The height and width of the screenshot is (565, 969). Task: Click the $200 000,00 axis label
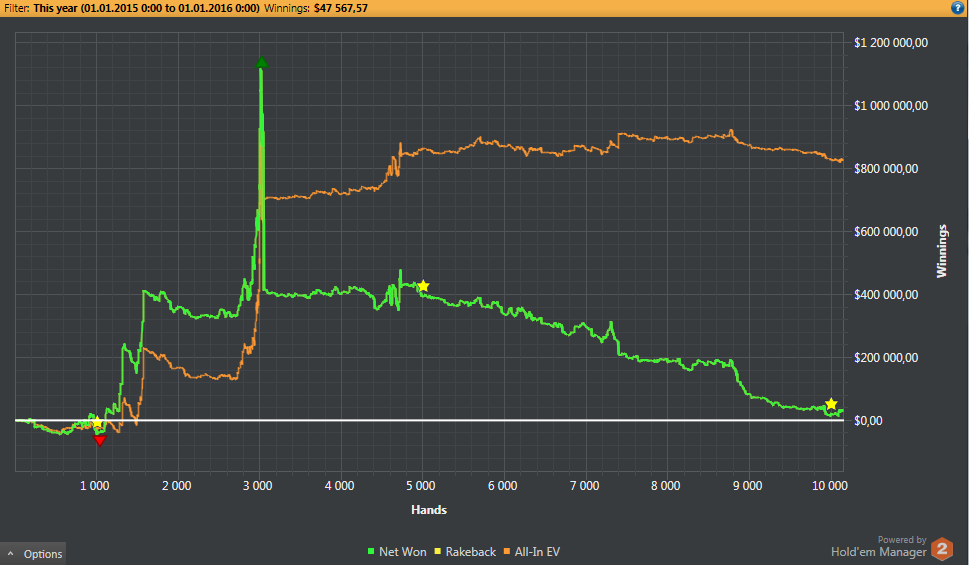tap(886, 358)
